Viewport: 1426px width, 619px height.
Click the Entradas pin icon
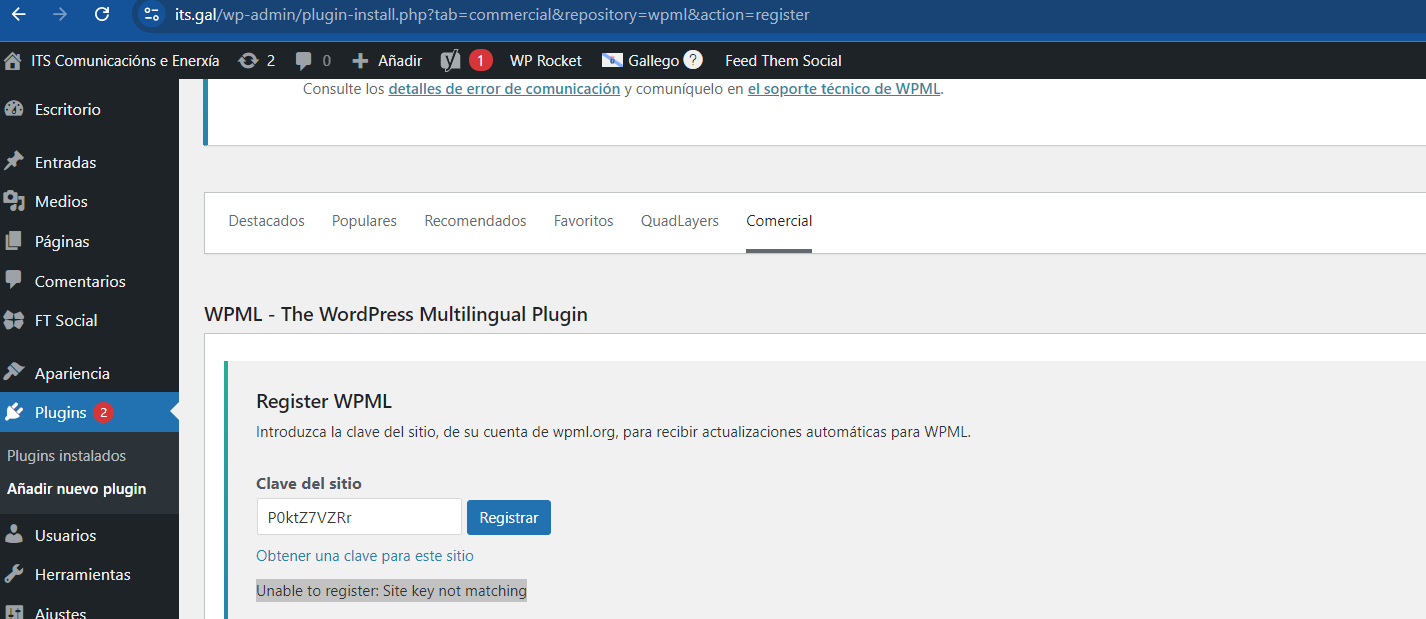click(x=14, y=162)
